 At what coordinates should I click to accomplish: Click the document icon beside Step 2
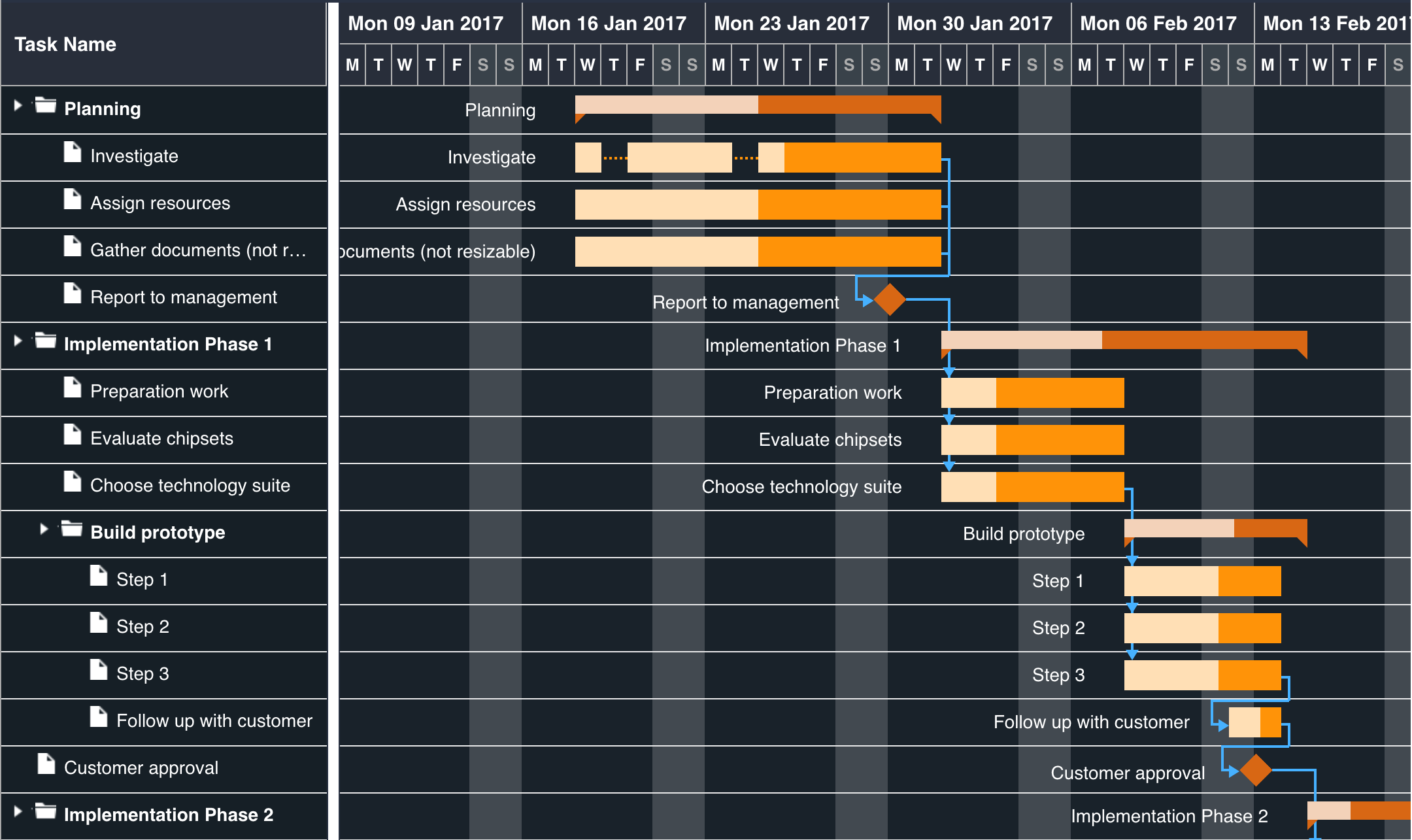pos(98,623)
